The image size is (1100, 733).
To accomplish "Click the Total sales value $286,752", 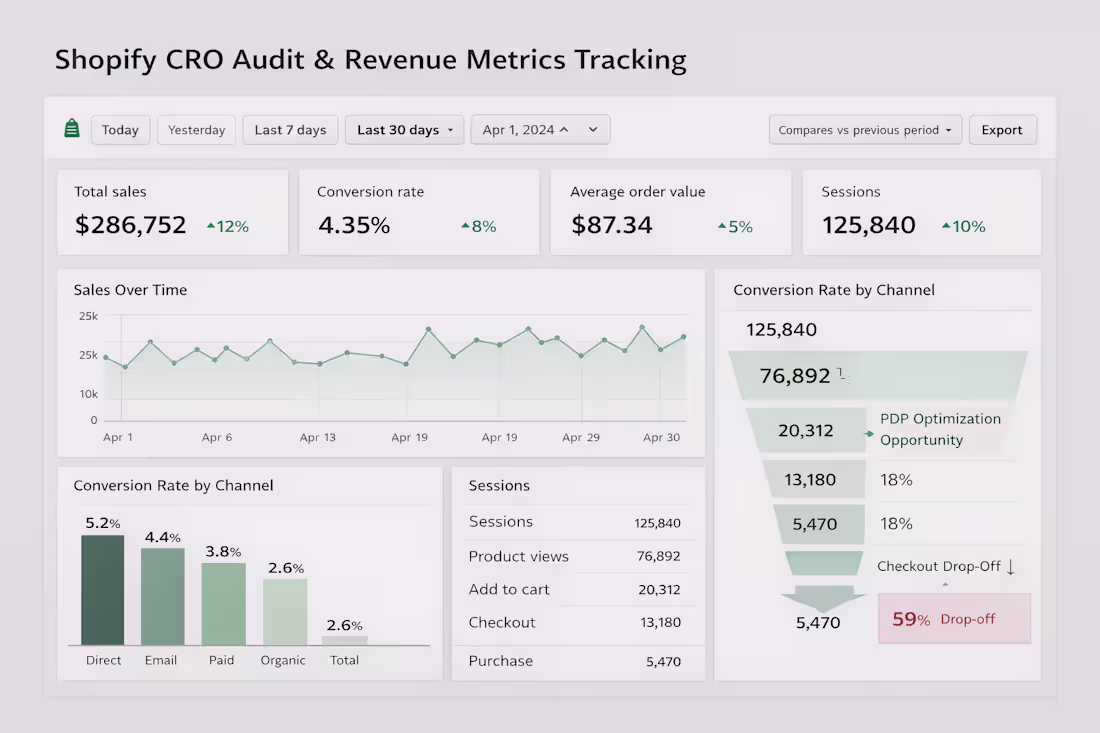I will 130,225.
